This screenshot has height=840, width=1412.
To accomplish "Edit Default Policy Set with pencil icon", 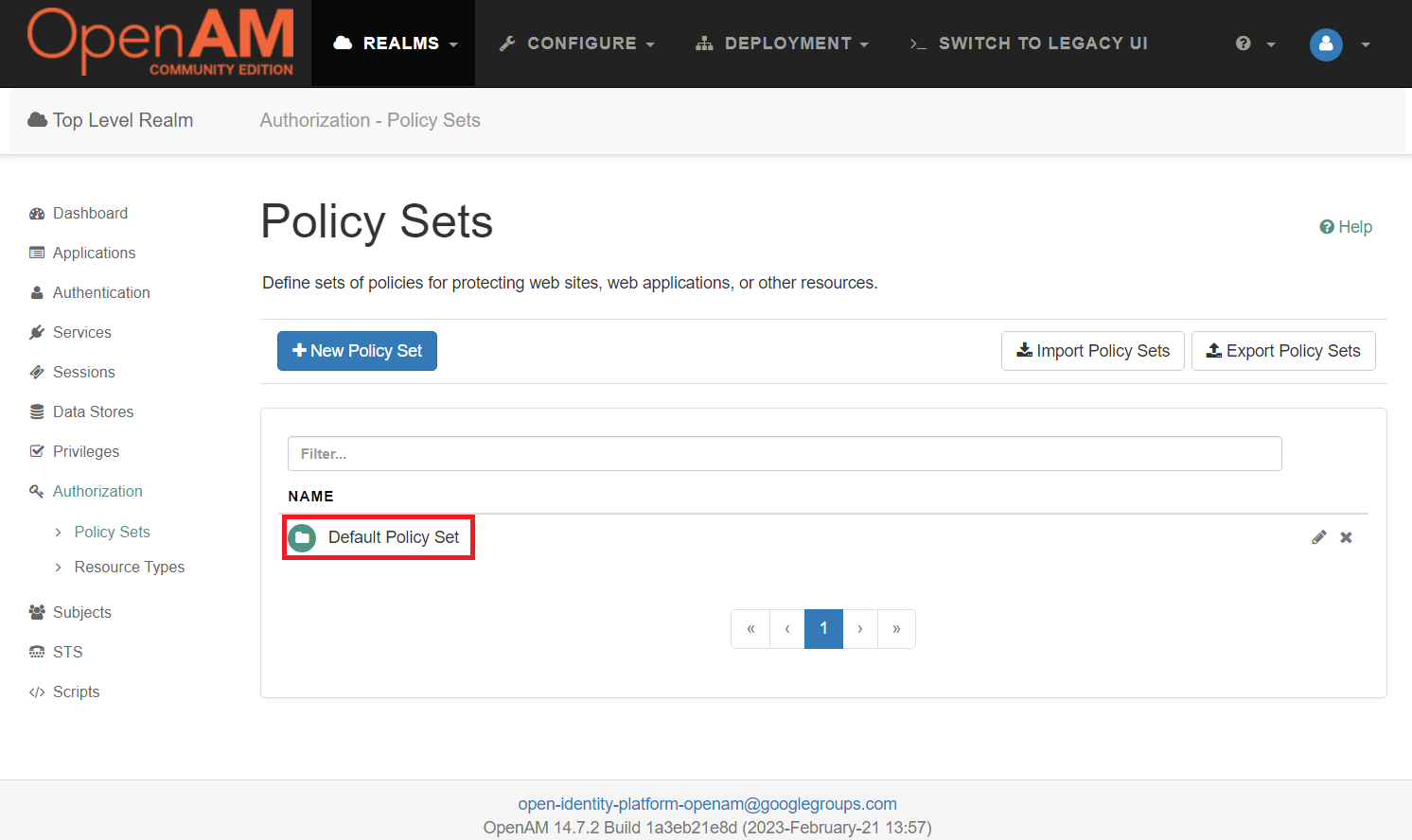I will point(1319,537).
